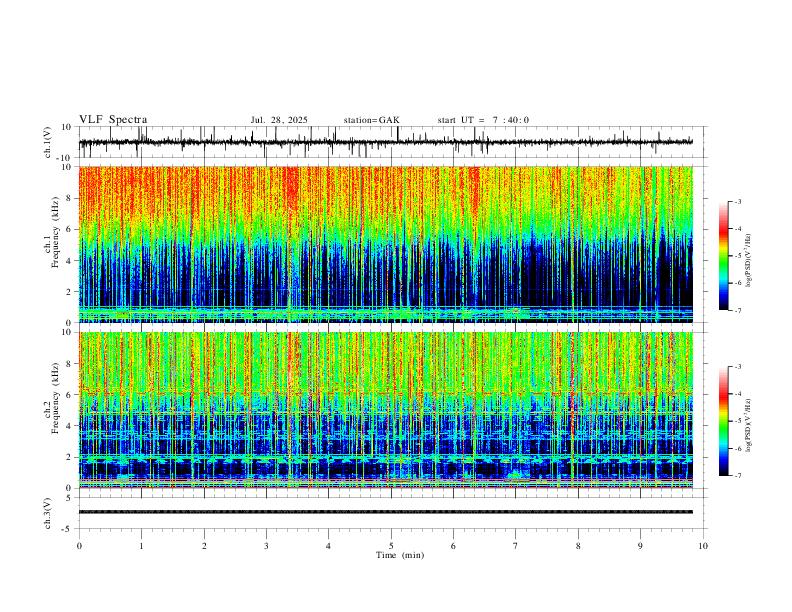Viewport: 792px width, 612px height.
Task: Click the upper ch.1 PSD color bar
Action: [724, 256]
